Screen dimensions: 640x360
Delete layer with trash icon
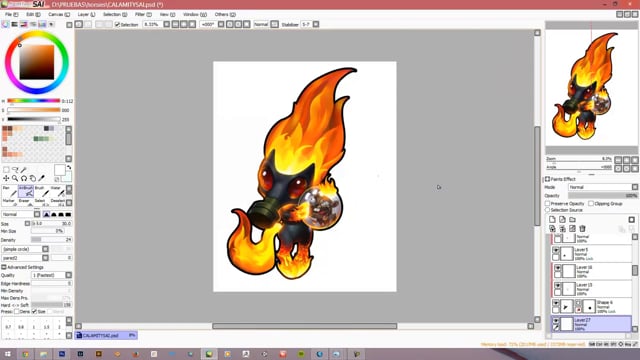582,229
